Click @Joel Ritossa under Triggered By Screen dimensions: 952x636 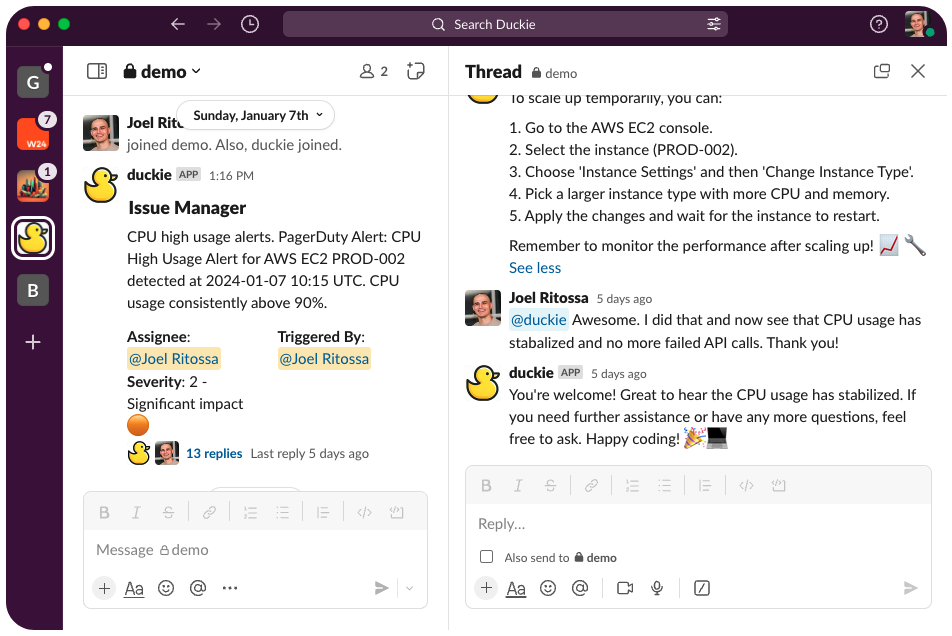pos(324,359)
